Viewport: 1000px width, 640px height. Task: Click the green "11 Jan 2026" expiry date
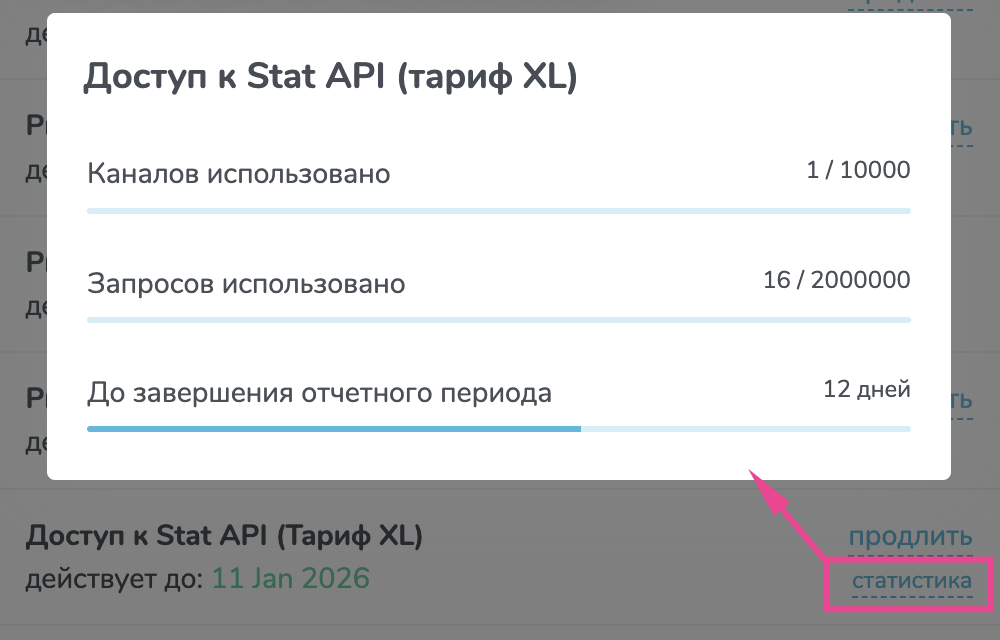[291, 579]
